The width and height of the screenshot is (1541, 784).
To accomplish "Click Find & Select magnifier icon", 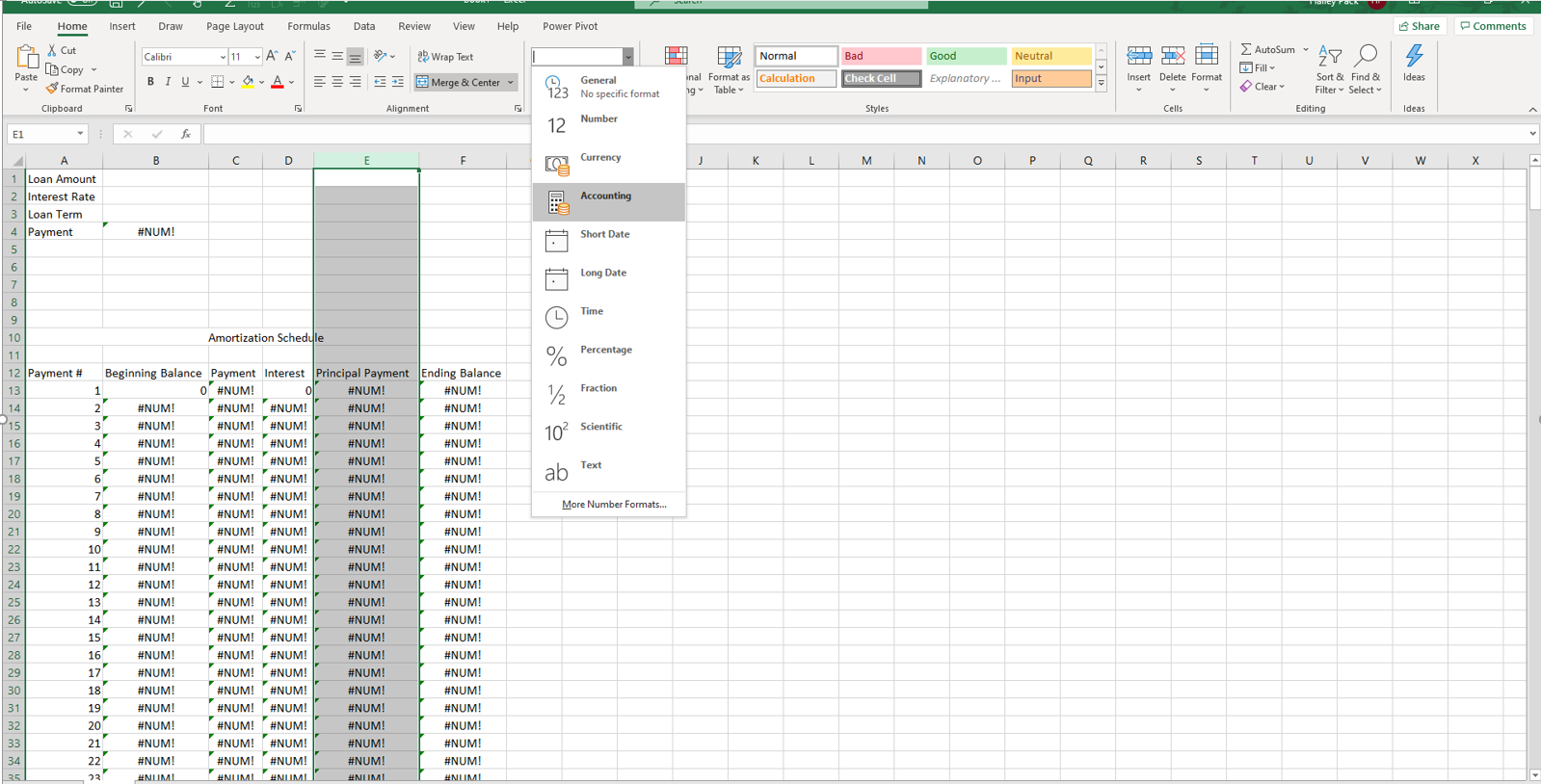I will click(1366, 57).
